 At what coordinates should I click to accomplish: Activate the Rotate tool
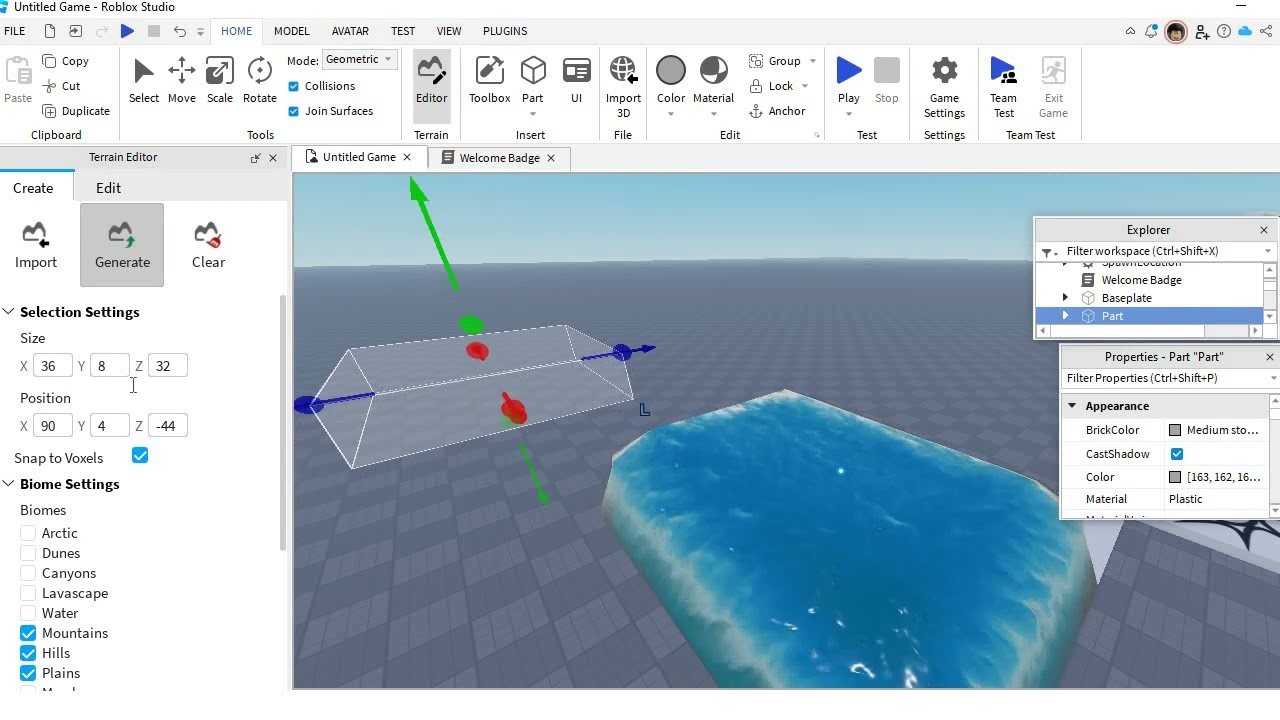point(259,80)
